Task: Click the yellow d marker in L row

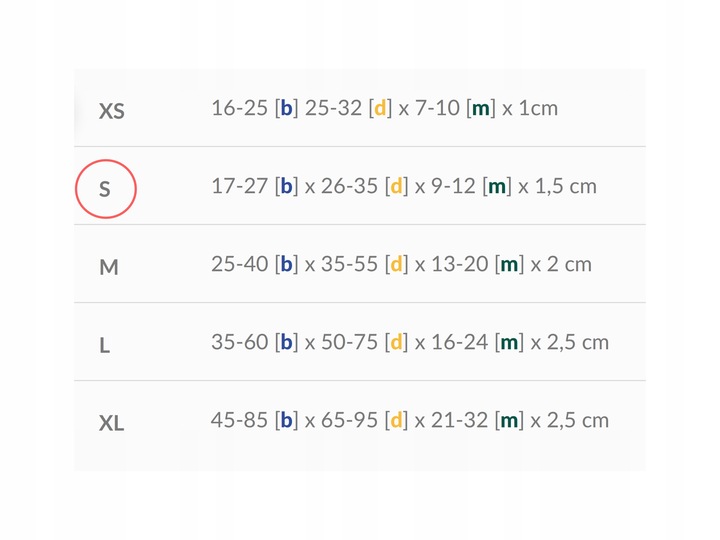Action: [396, 342]
